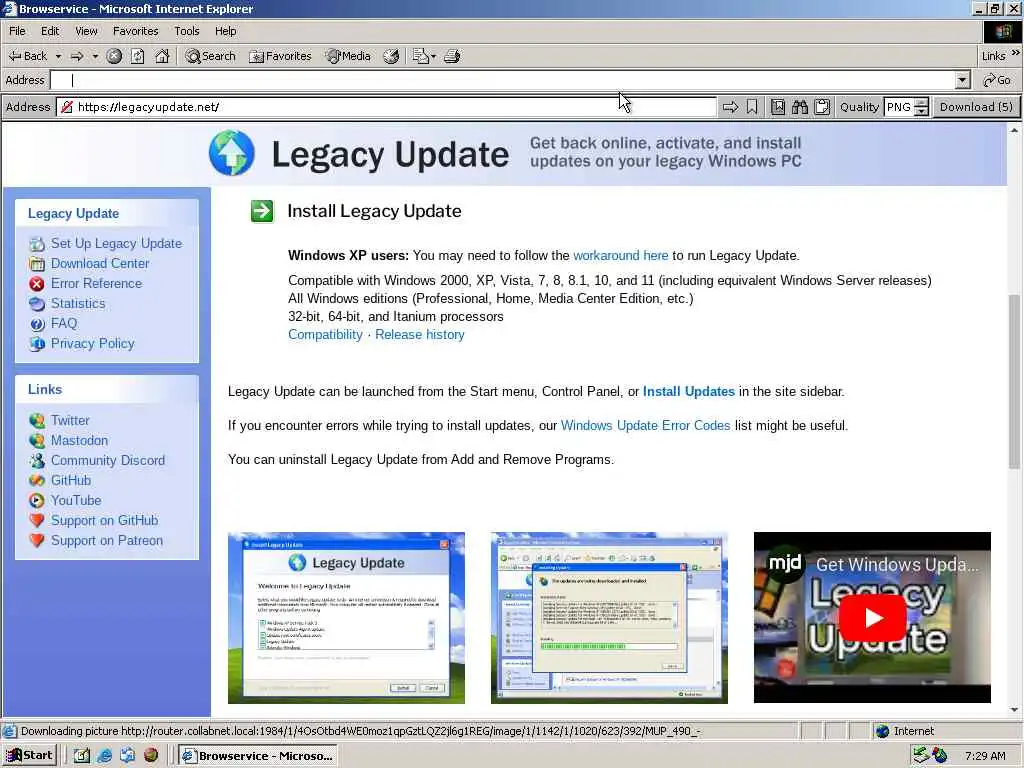This screenshot has width=1024, height=768.
Task: Stop page loading with the Stop icon
Action: (x=114, y=56)
